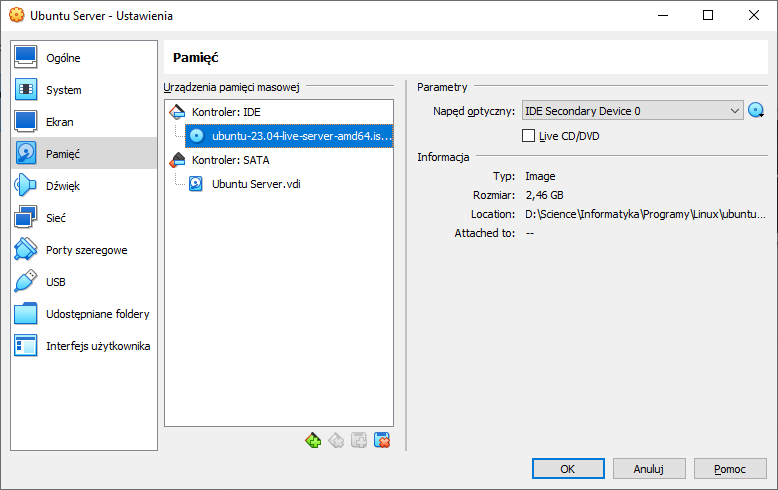Click the Anuluj button

tap(649, 469)
